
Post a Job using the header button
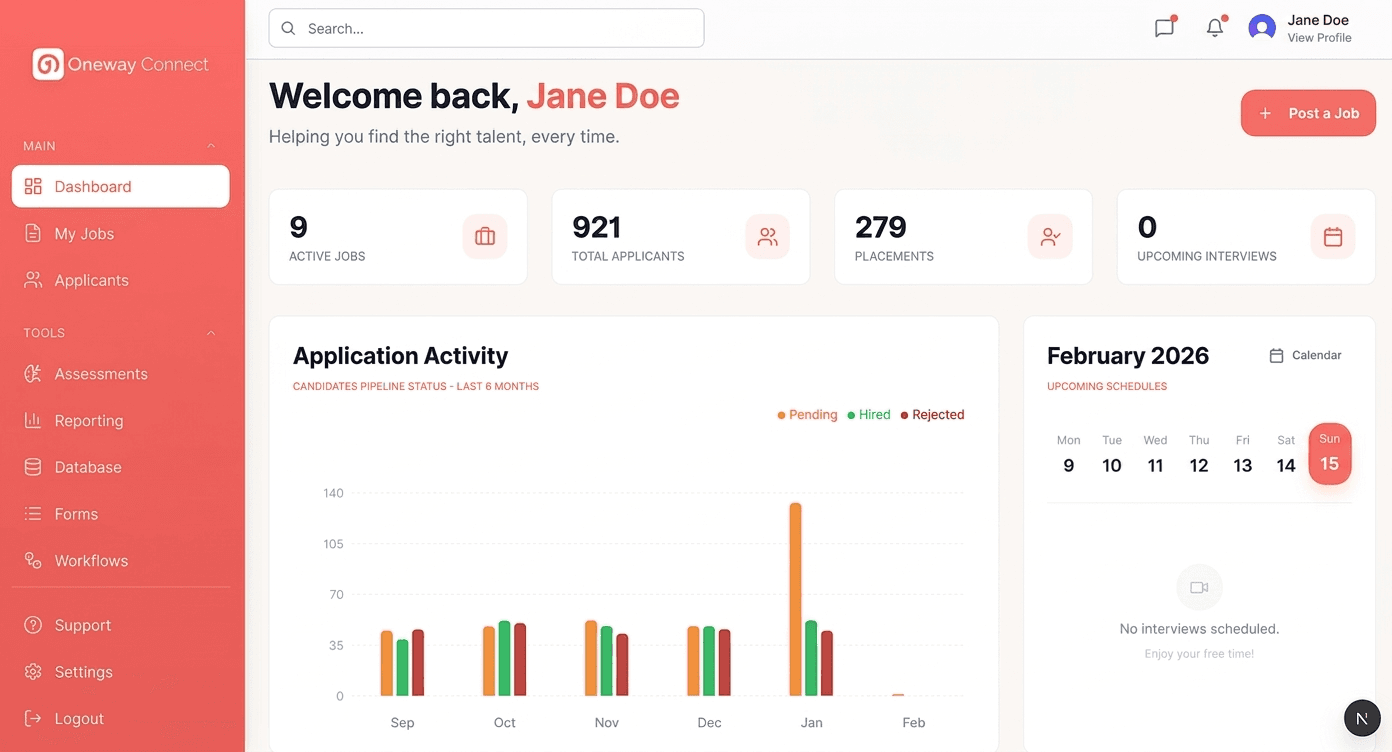click(x=1308, y=113)
